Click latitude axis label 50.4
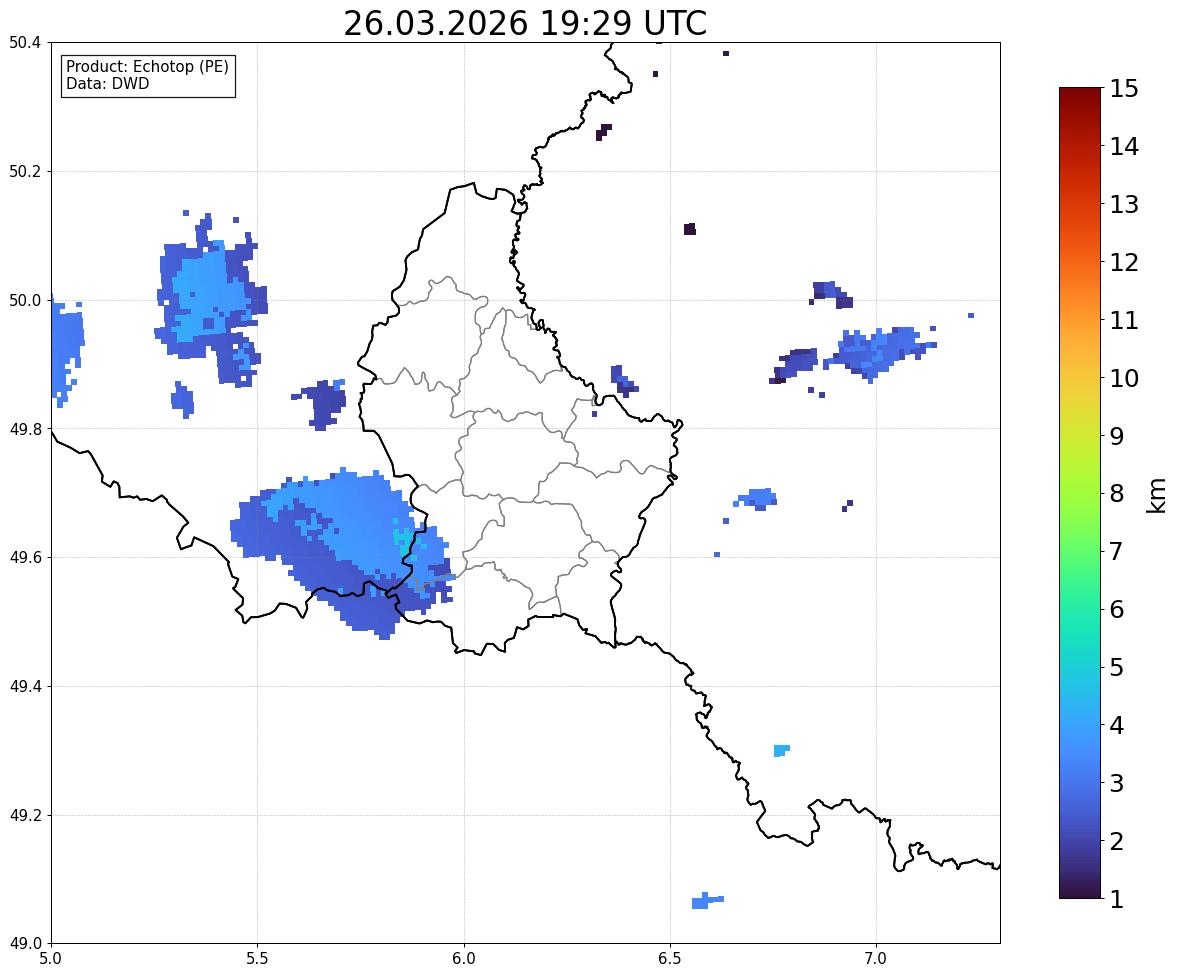Screen dimensions: 1178x976 [x=25, y=43]
